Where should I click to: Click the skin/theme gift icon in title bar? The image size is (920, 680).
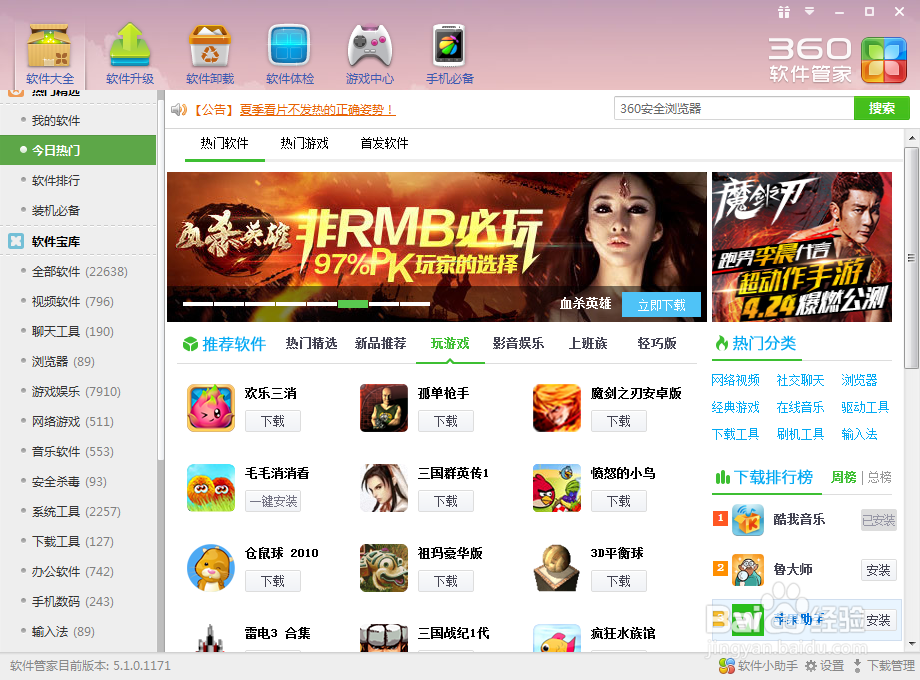point(784,12)
